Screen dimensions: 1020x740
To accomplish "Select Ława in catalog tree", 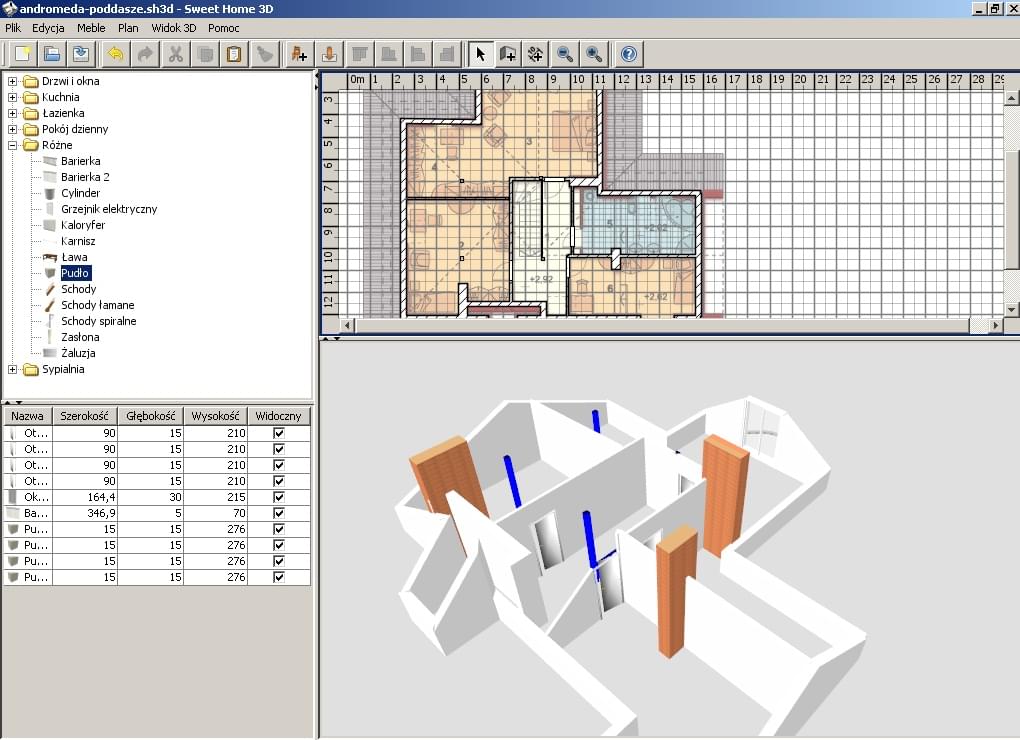I will (74, 258).
